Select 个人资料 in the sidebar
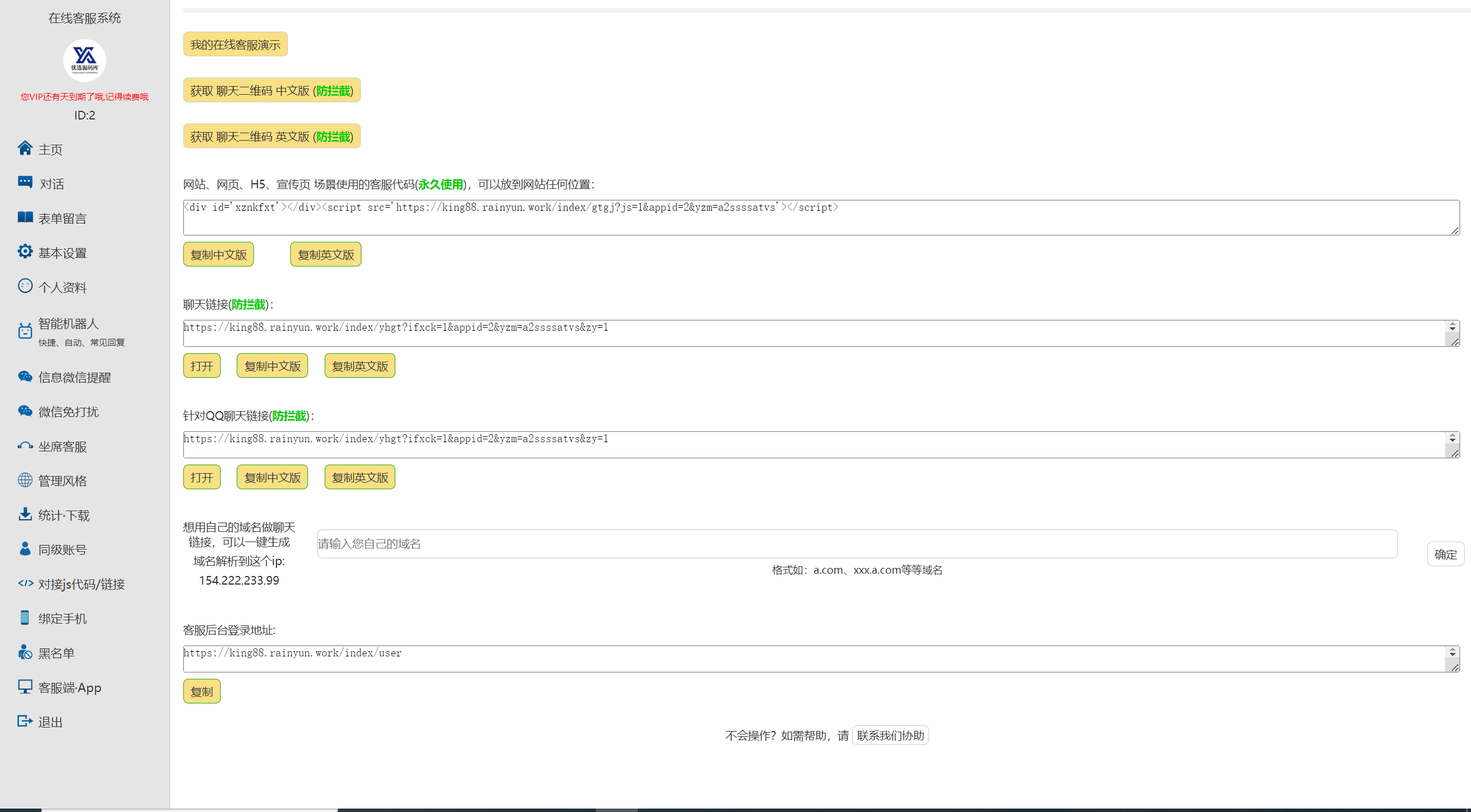Image resolution: width=1471 pixels, height=812 pixels. tap(63, 287)
